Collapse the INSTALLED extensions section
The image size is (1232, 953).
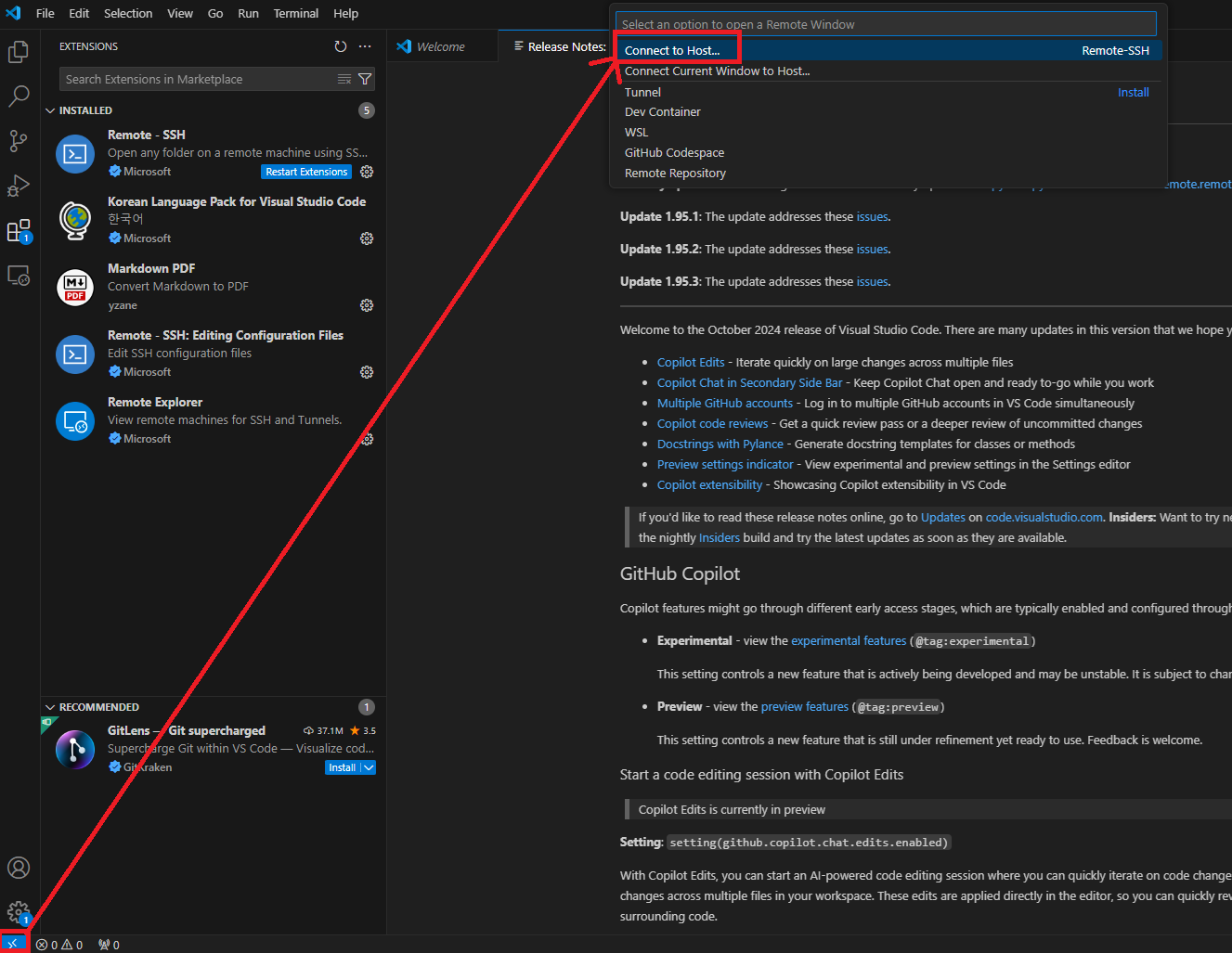coord(50,110)
